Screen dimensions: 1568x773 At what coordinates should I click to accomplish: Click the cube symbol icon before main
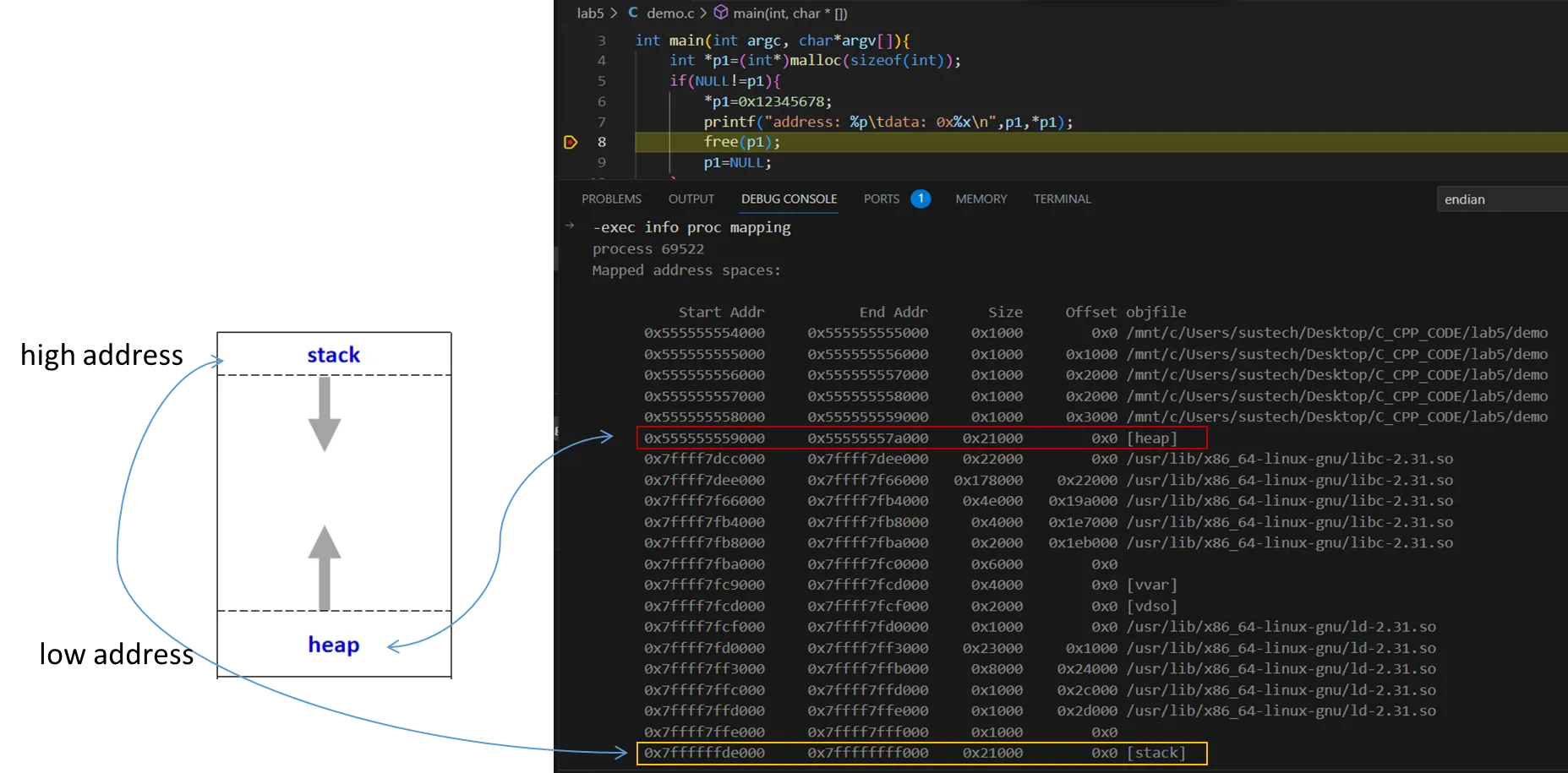click(721, 13)
